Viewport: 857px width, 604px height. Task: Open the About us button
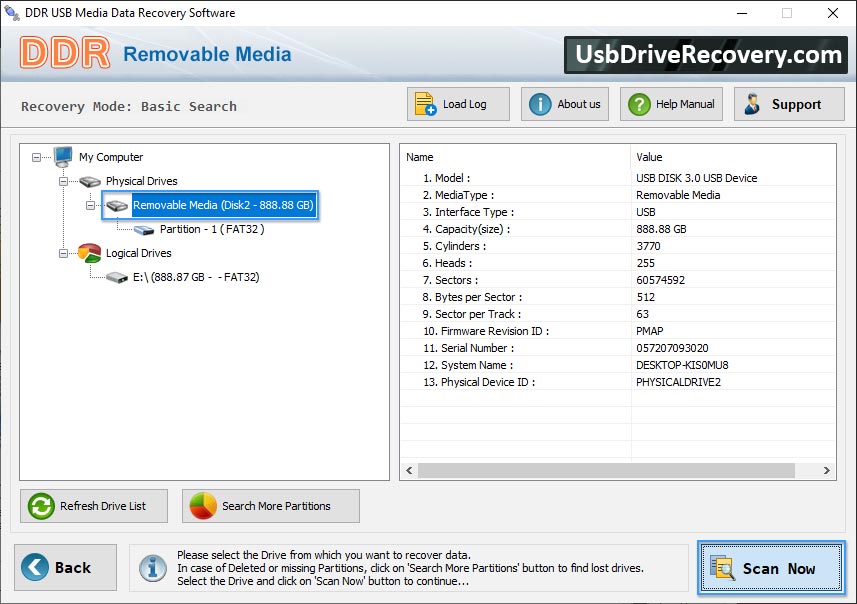(565, 104)
